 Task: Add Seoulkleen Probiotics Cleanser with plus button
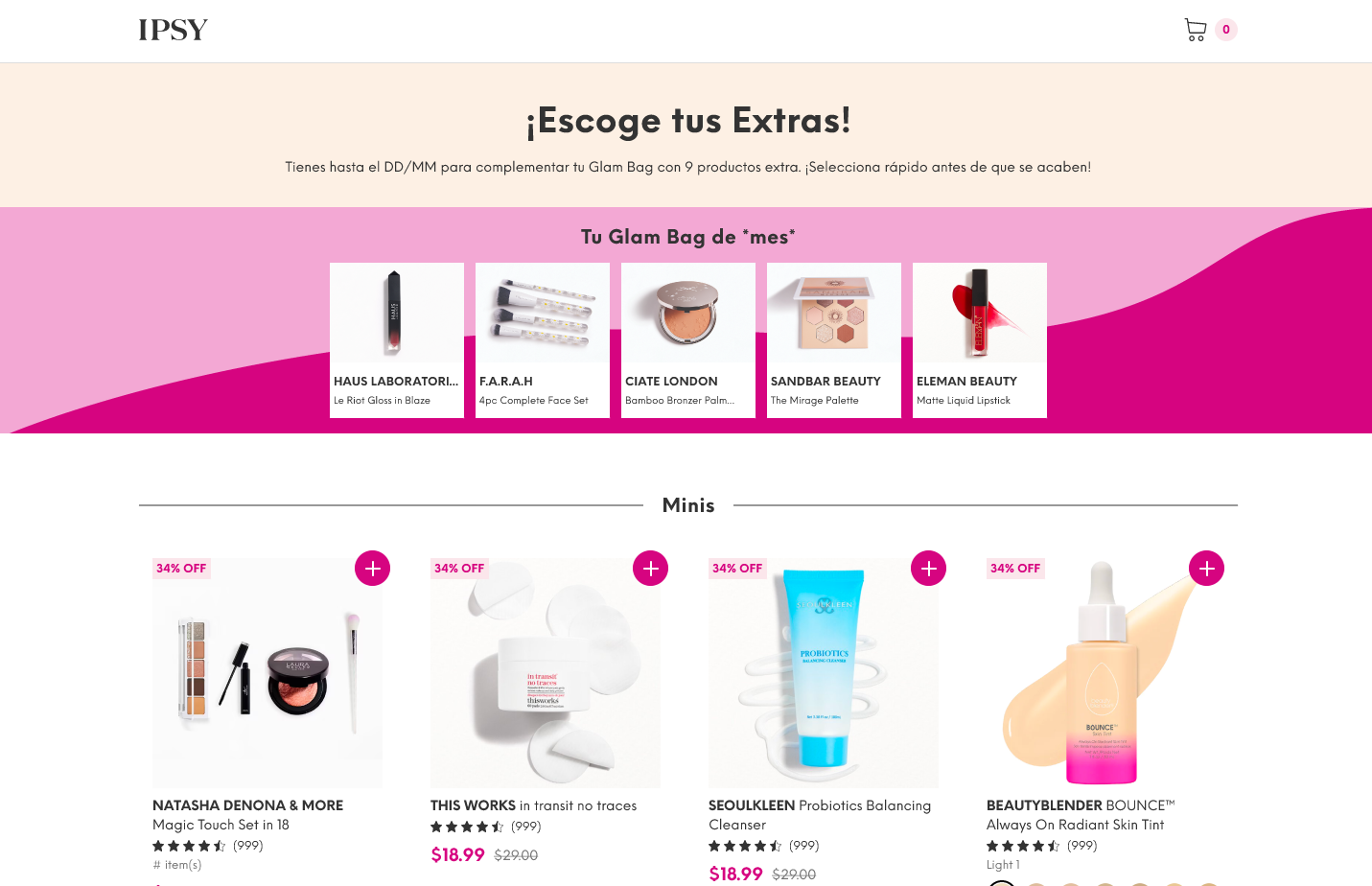pos(928,569)
